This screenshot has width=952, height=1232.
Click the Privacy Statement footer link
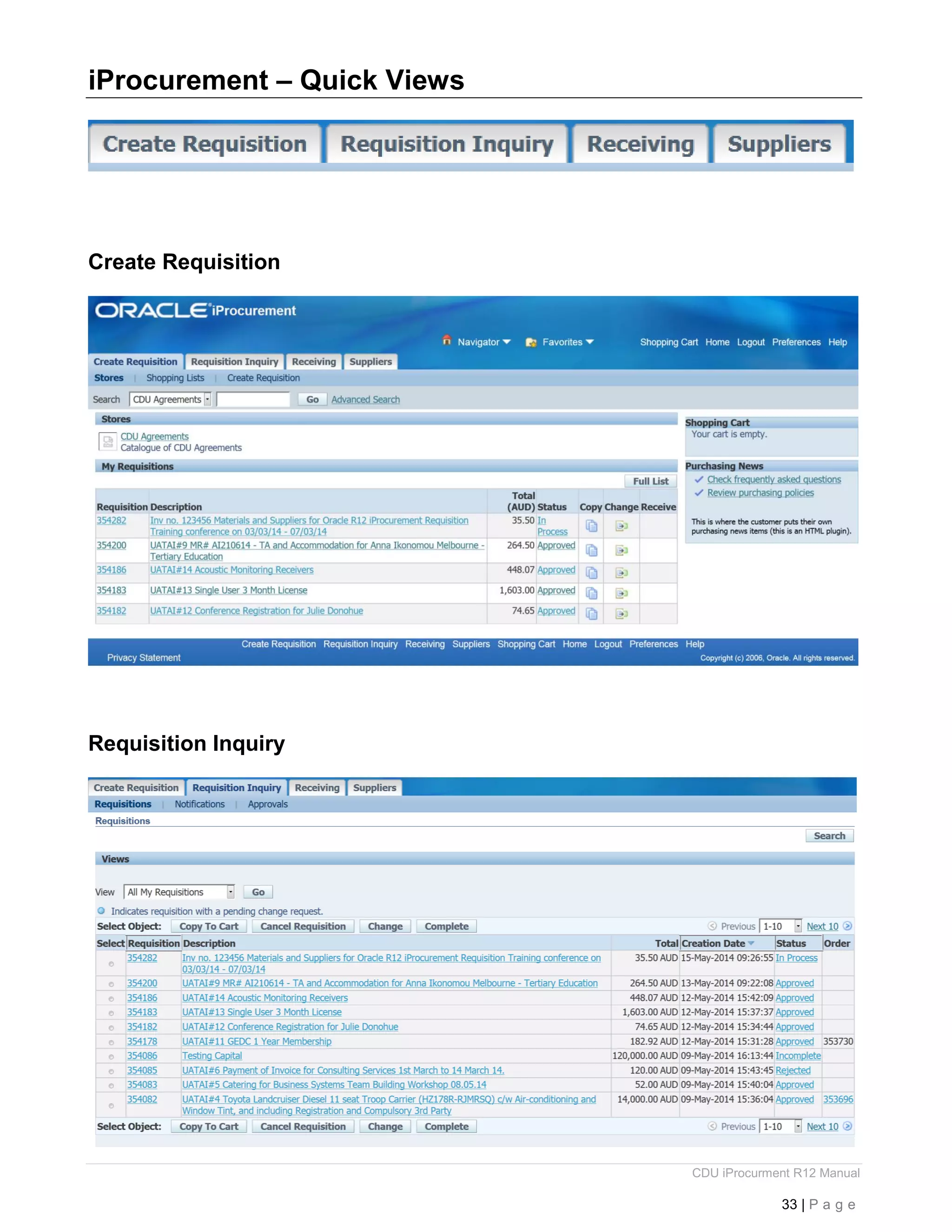(x=144, y=658)
